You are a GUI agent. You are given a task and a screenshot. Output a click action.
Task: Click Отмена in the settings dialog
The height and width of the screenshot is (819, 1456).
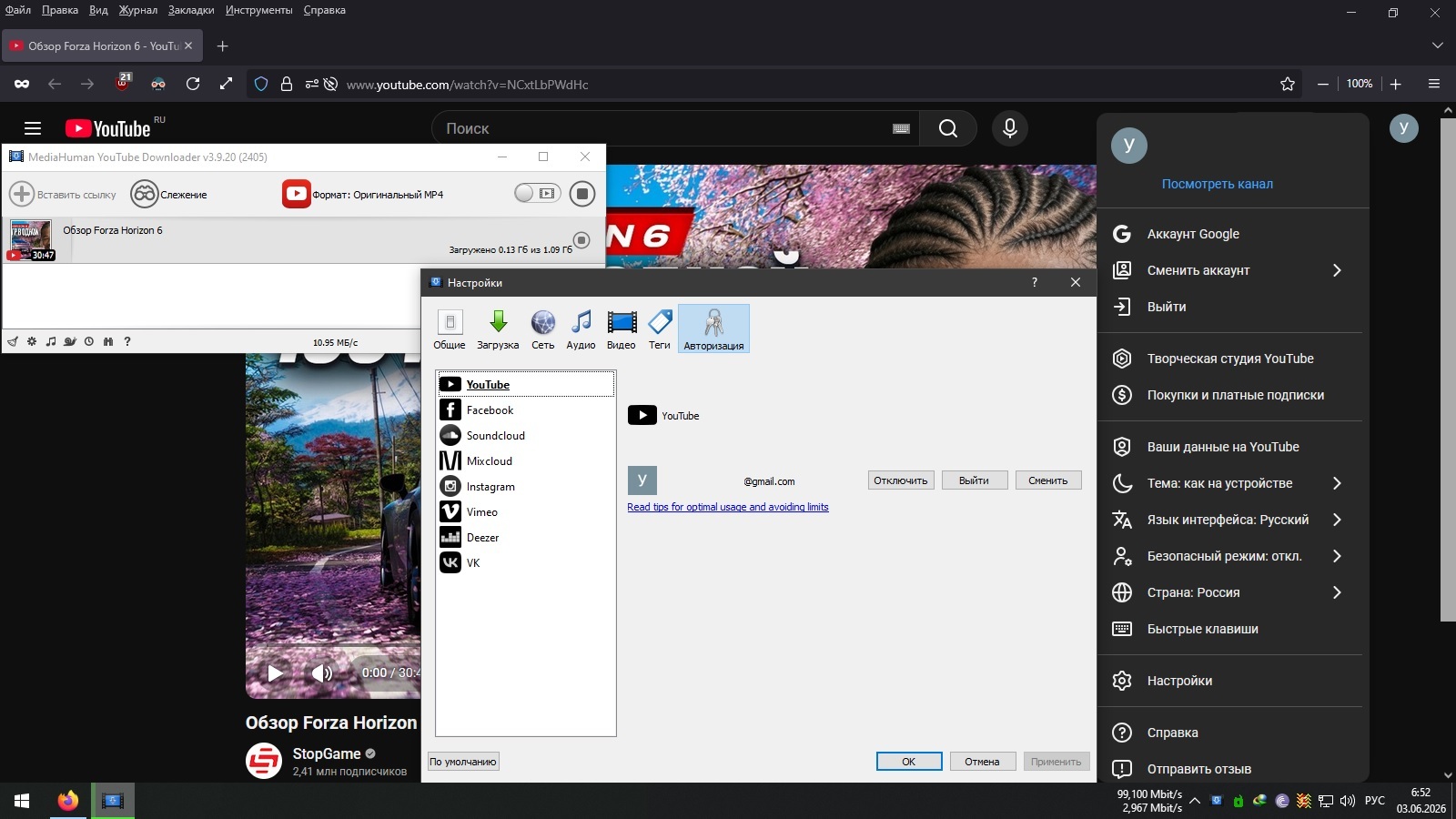coord(982,762)
